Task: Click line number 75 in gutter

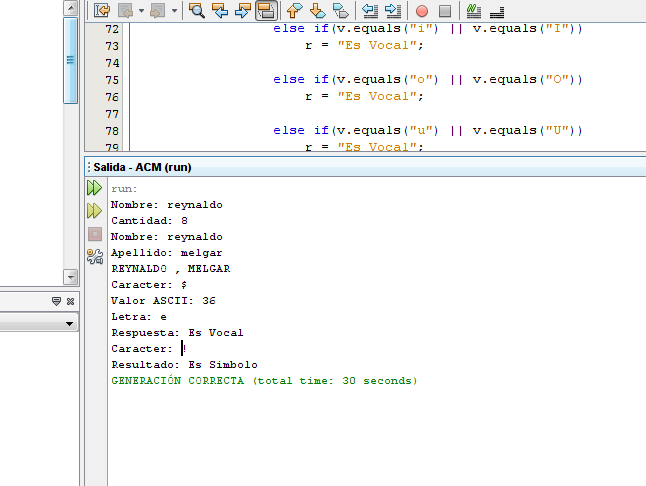Action: pos(112,80)
